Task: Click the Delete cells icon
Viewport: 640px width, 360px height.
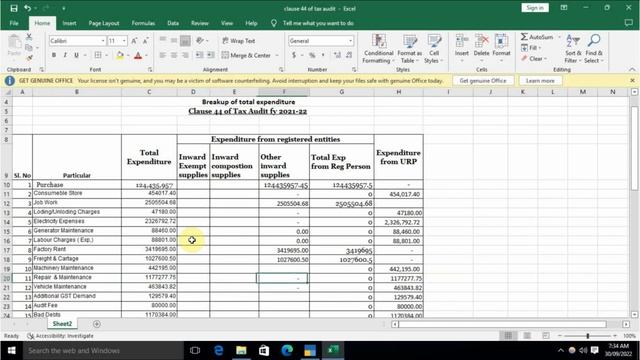Action: [481, 42]
